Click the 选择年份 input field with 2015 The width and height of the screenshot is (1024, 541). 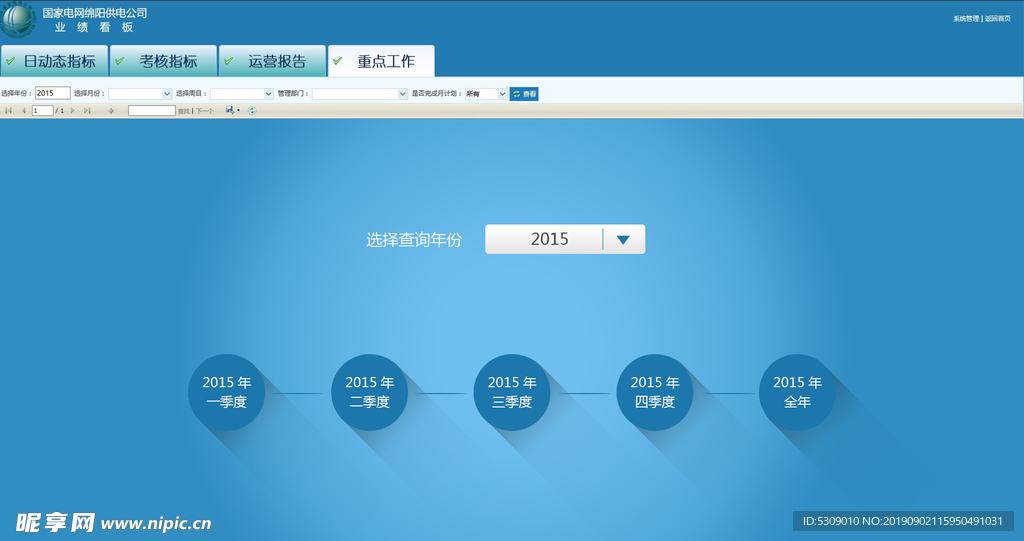52,93
